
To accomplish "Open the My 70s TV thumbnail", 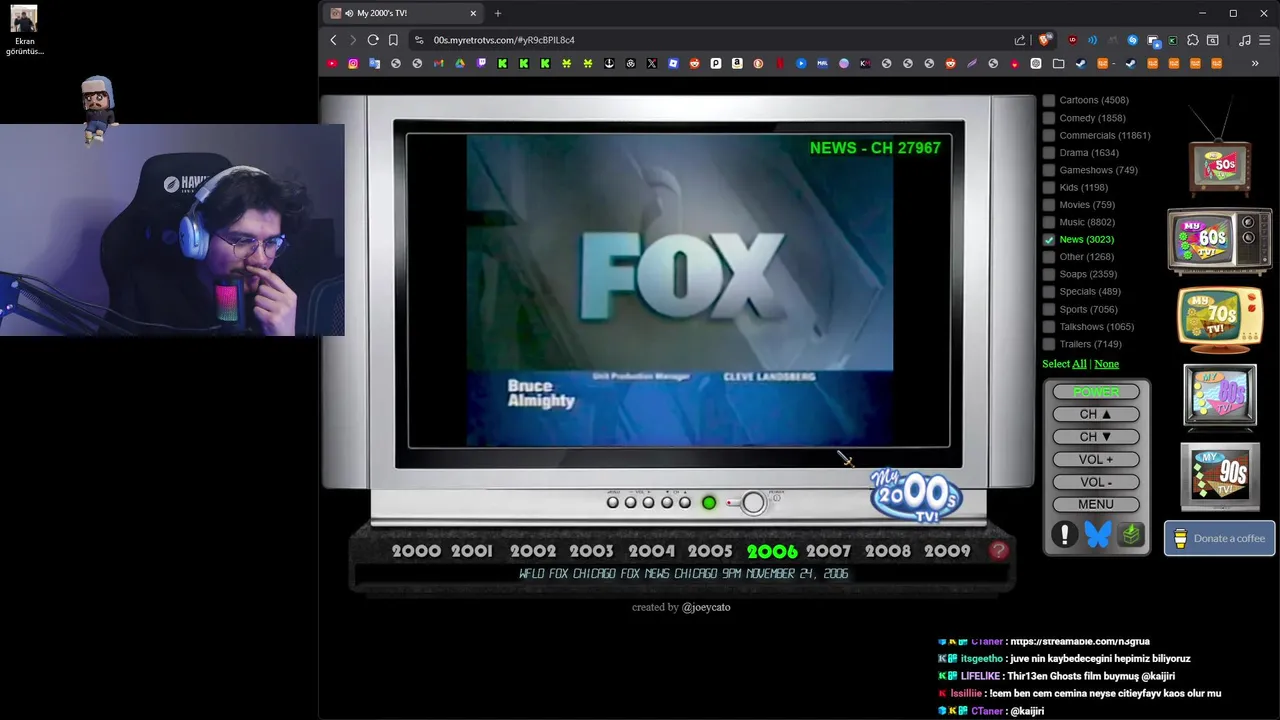I will click(x=1220, y=319).
